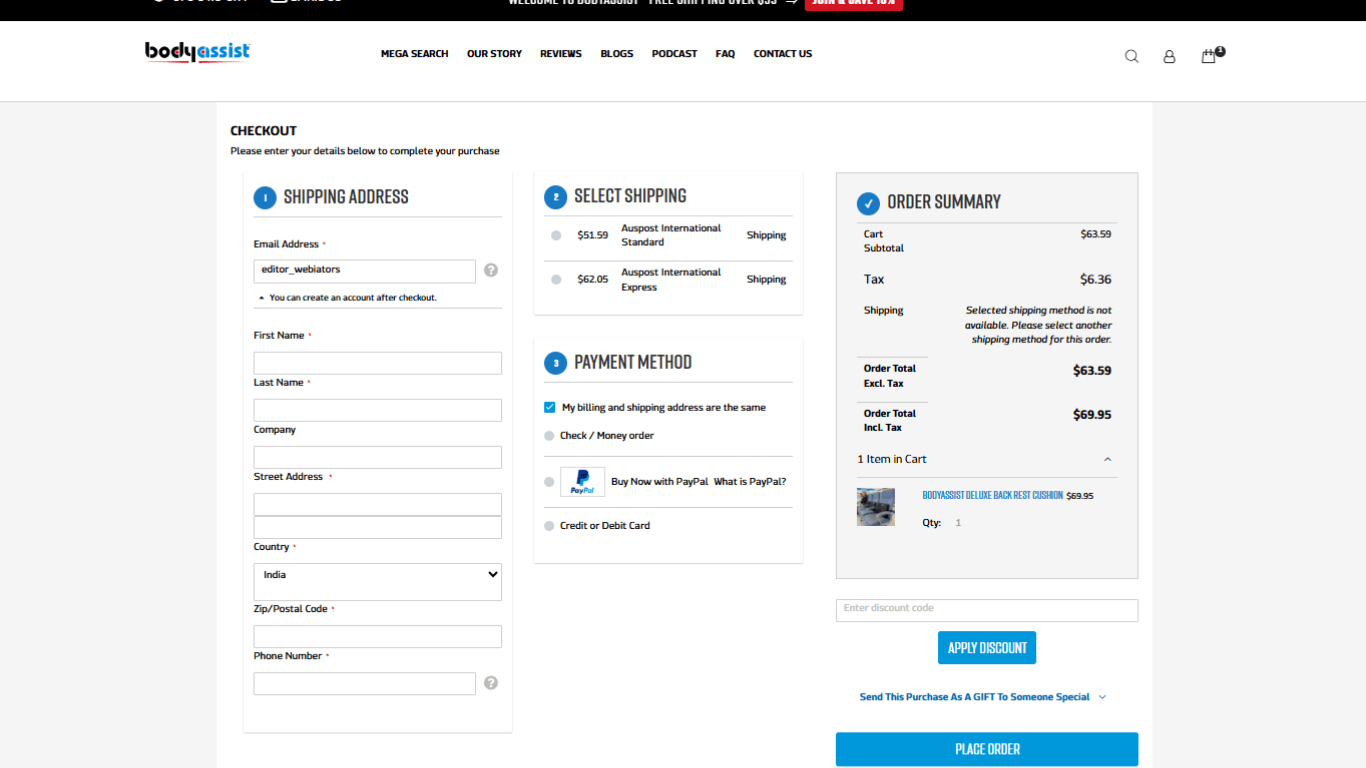Click the second Street Address line
The width and height of the screenshot is (1366, 768).
coord(378,527)
